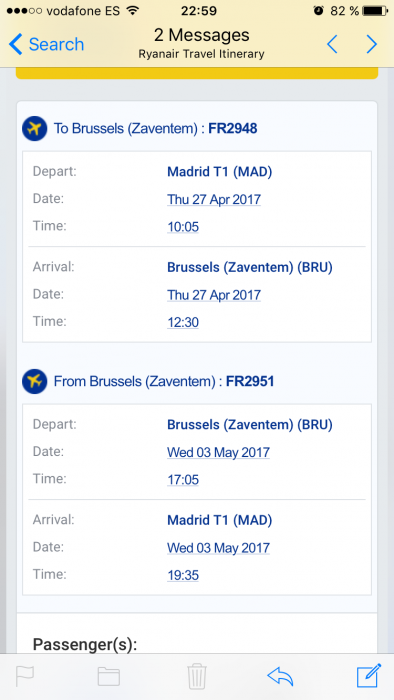Delete message with trash icon
The image size is (394, 700).
[197, 676]
